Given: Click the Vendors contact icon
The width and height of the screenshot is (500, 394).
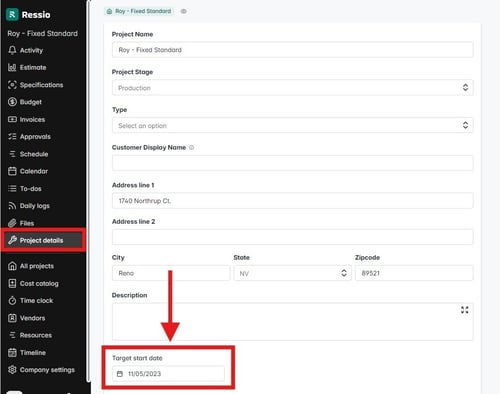Looking at the screenshot, I should point(12,318).
